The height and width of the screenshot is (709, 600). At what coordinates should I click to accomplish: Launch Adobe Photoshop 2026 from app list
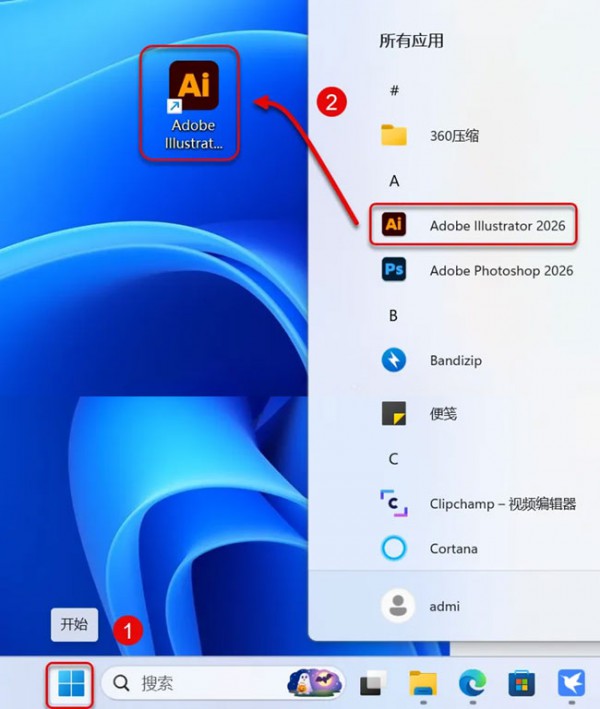pos(477,270)
